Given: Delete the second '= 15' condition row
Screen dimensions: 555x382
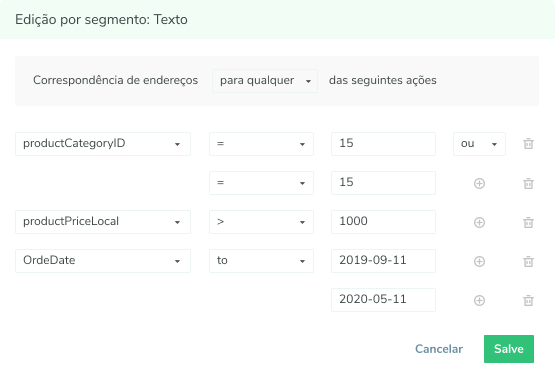Looking at the screenshot, I should (528, 183).
